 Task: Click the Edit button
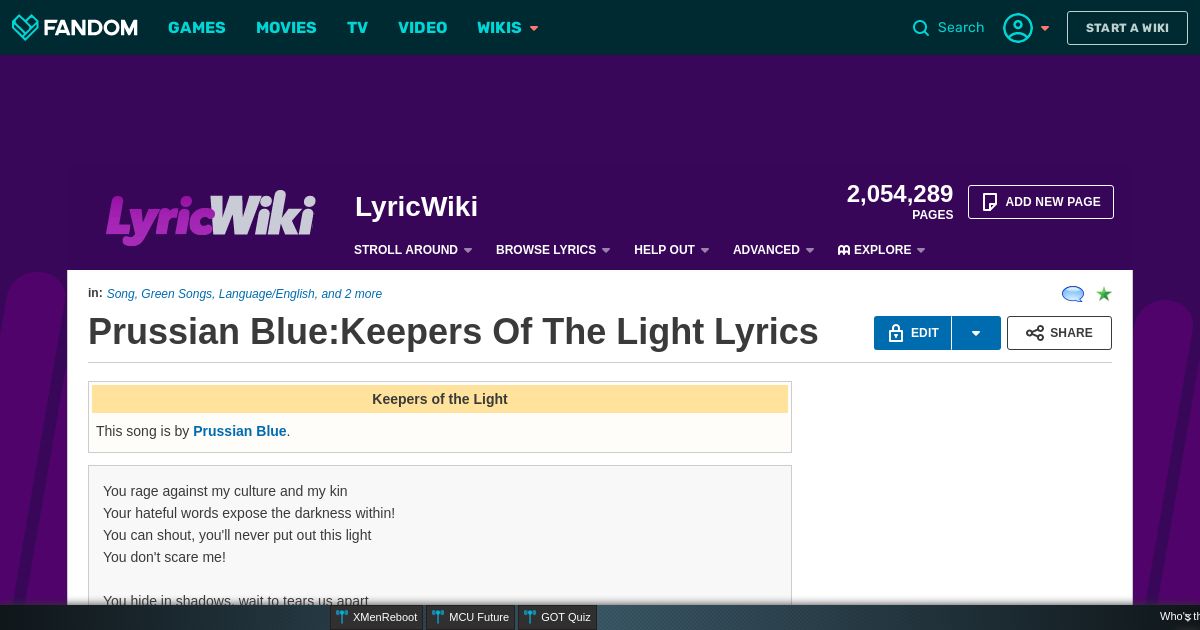pos(913,333)
